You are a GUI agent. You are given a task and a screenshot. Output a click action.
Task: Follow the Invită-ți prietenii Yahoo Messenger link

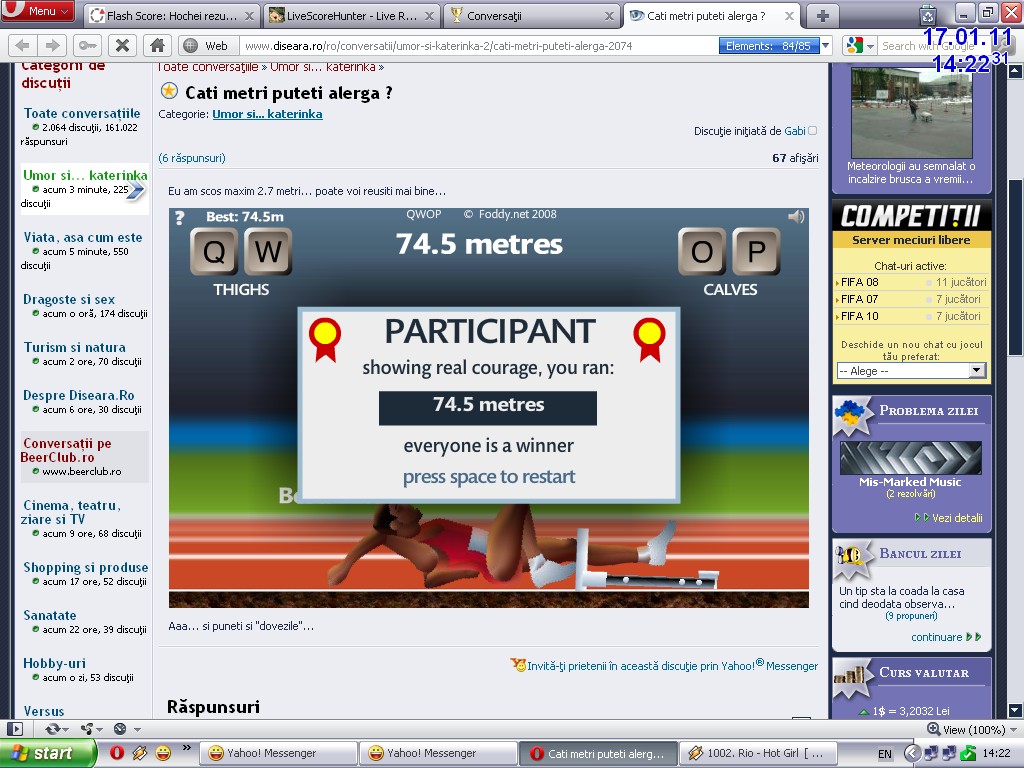tap(672, 665)
